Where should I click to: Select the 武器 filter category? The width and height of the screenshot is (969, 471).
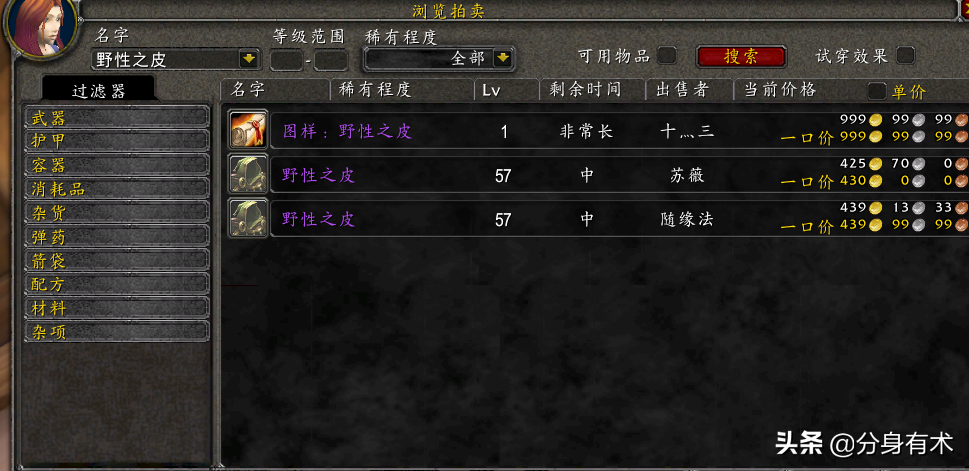[x=117, y=117]
